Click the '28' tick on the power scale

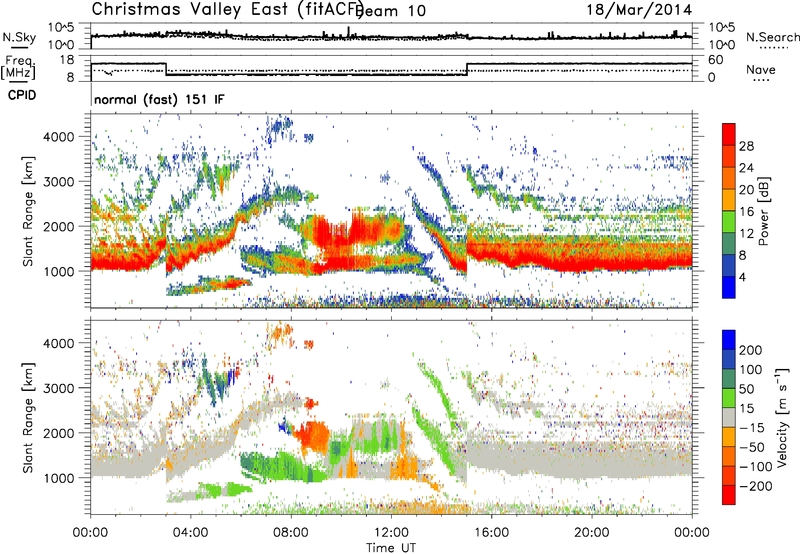click(x=746, y=146)
